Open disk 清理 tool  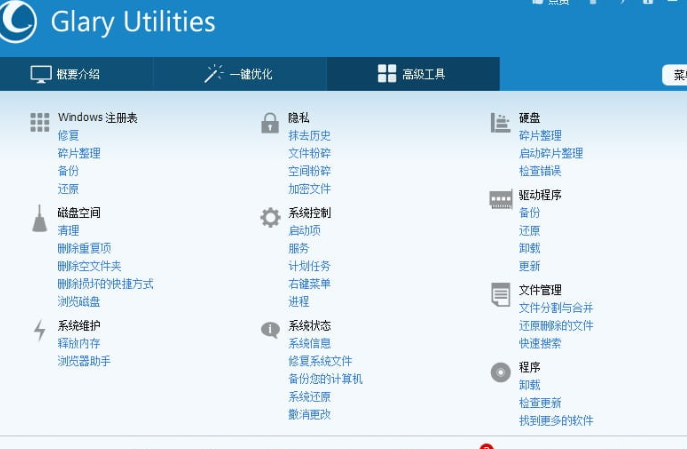[68, 230]
